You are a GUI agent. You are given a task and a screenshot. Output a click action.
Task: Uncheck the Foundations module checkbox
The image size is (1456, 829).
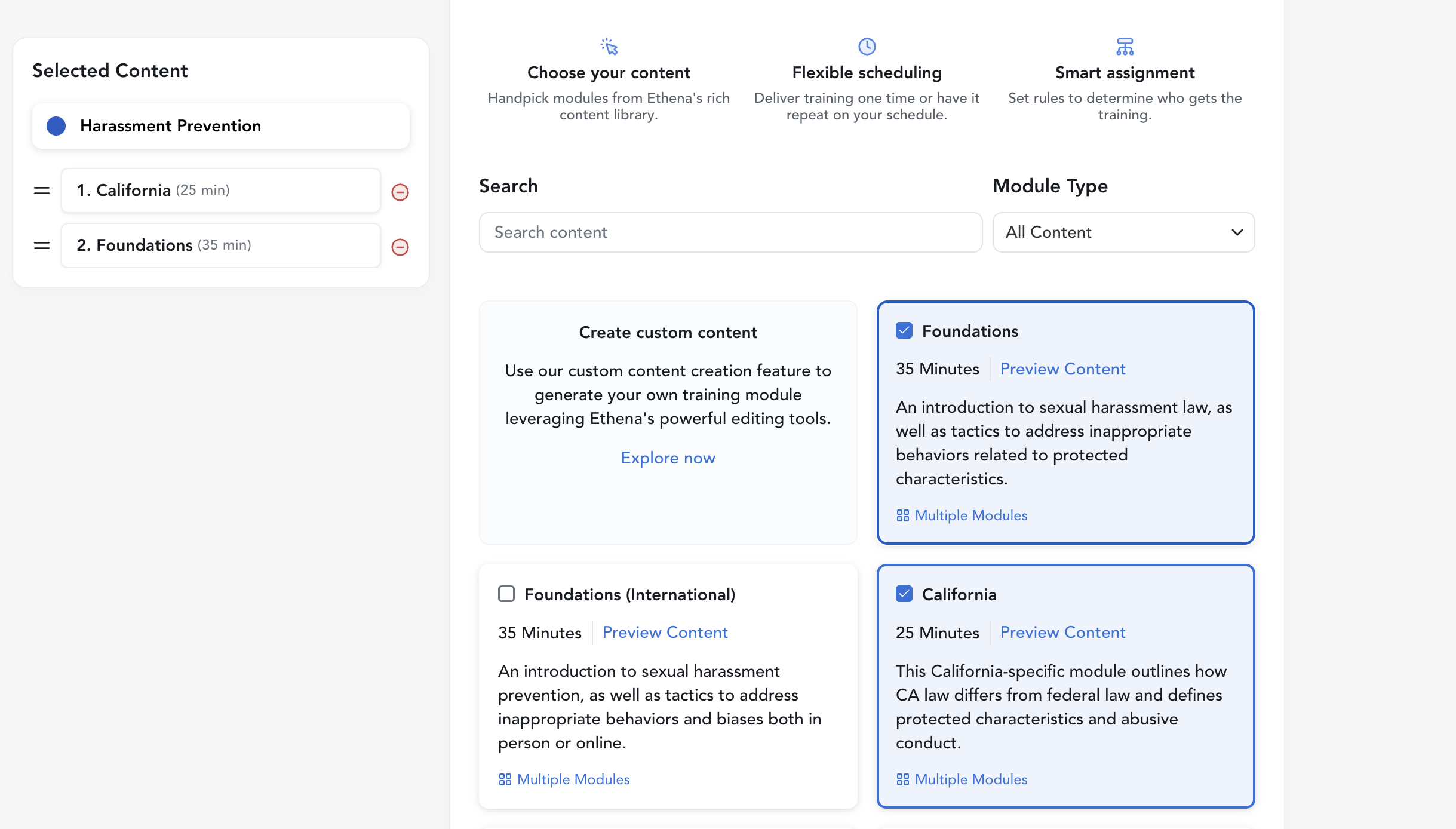(904, 331)
